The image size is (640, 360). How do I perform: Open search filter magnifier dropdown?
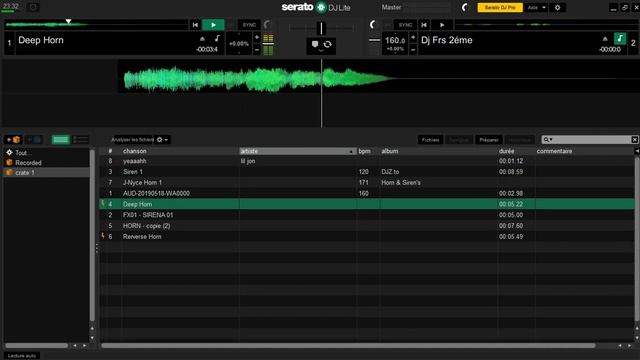click(x=548, y=140)
